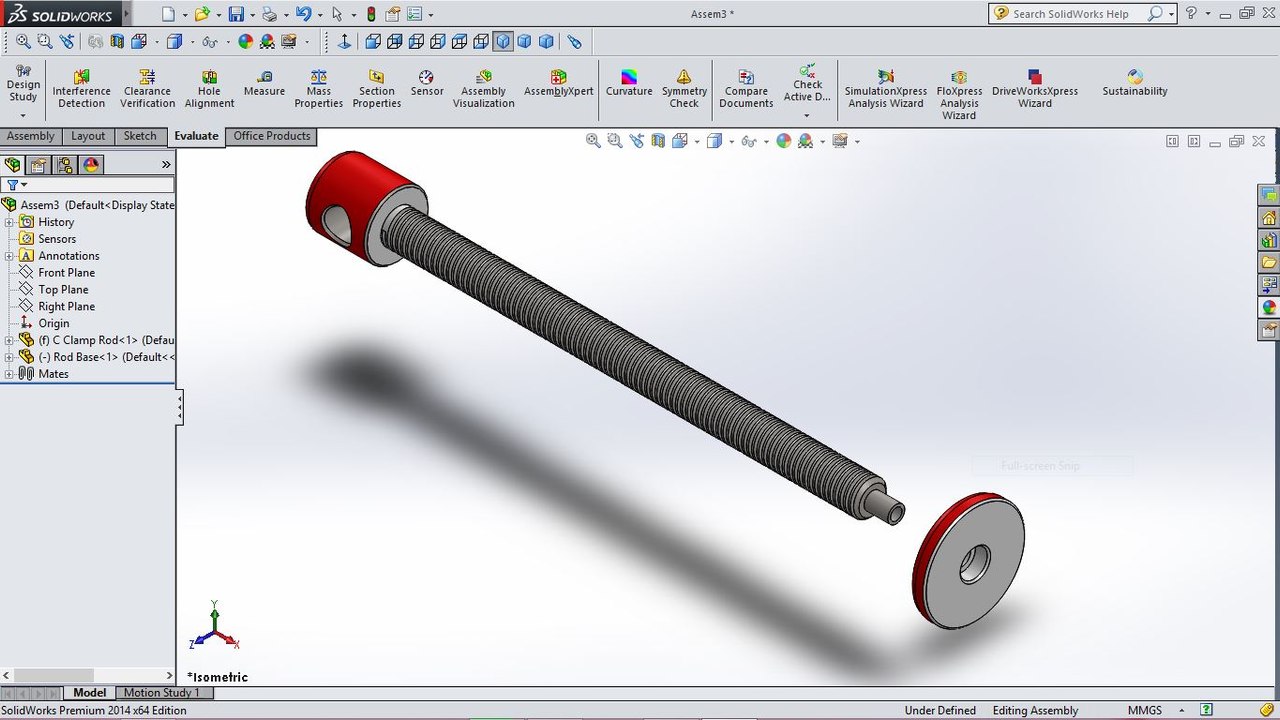Open the Check Active Document dropdown arrow

[x=806, y=116]
